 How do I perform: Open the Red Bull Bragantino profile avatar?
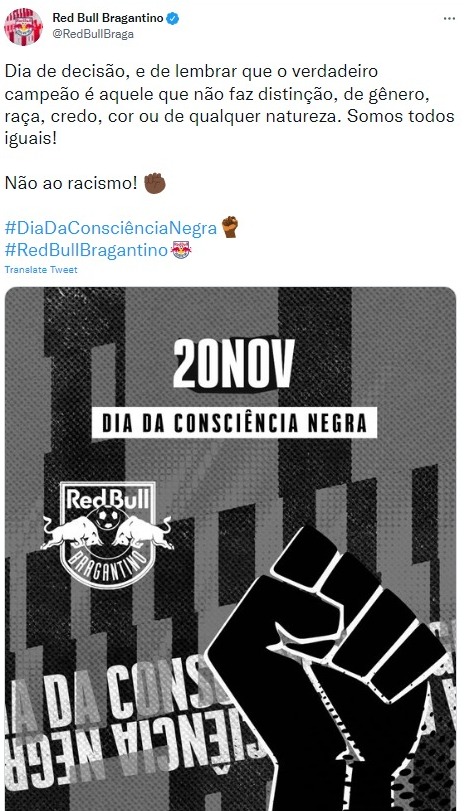[x=23, y=26]
